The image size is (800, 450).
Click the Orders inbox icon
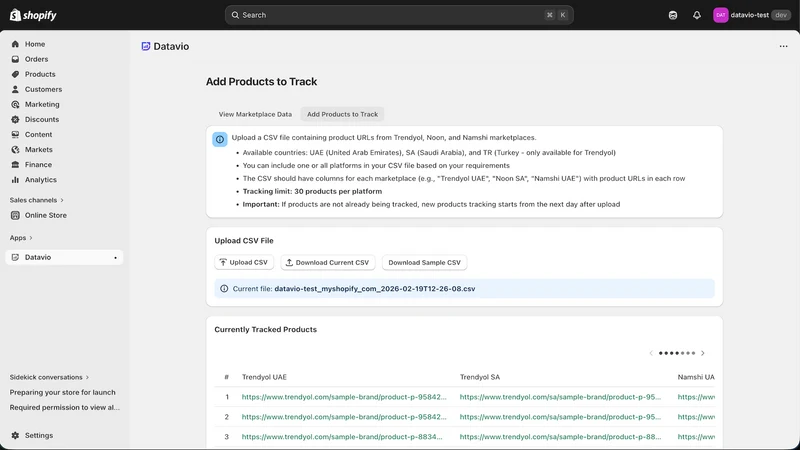pos(15,59)
